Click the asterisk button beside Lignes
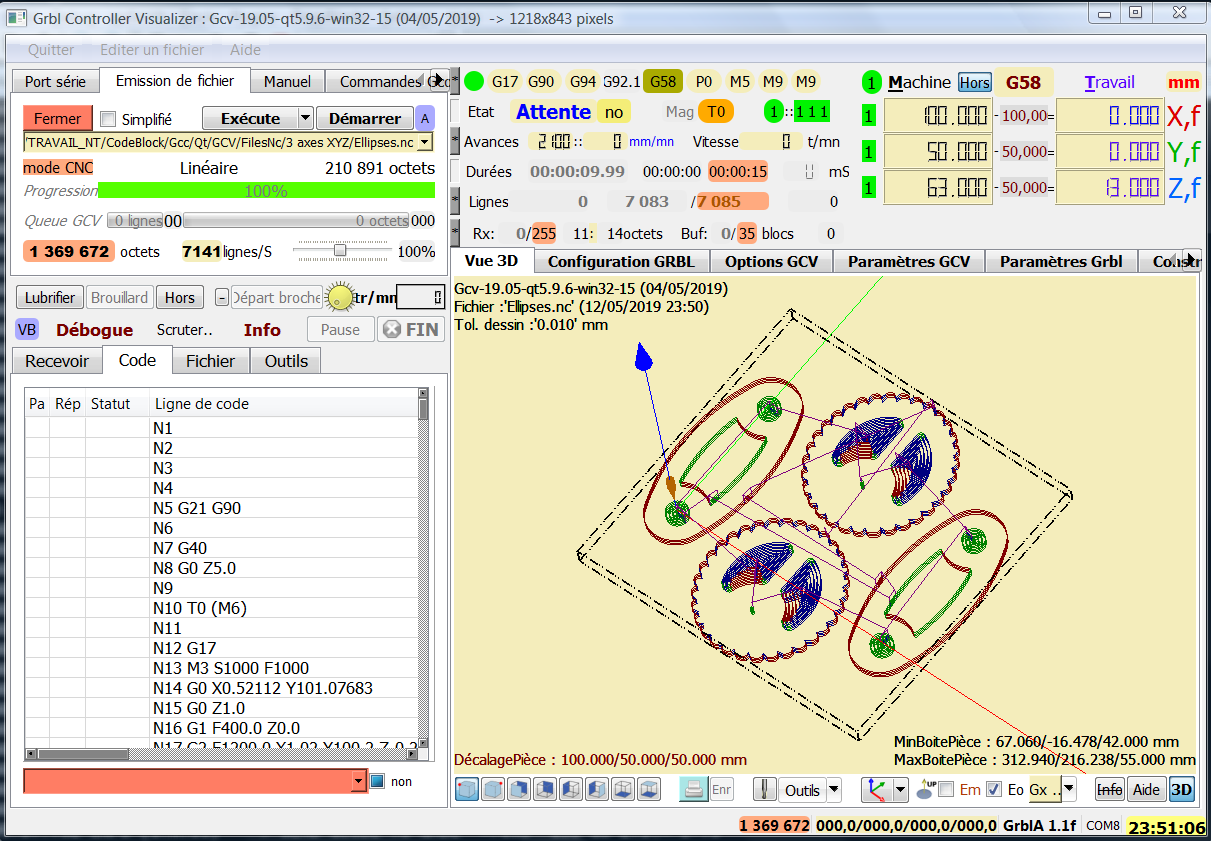 point(455,202)
